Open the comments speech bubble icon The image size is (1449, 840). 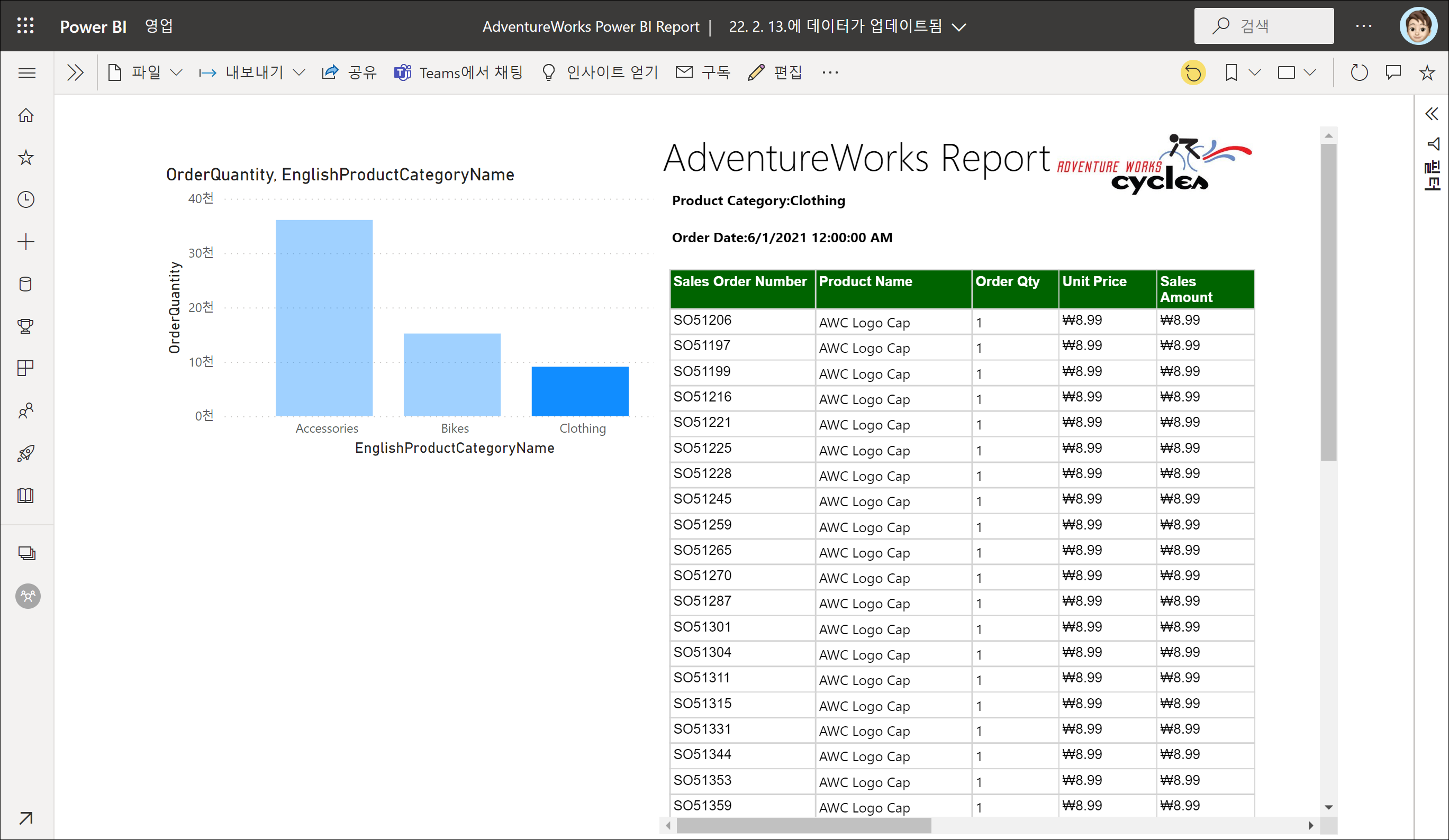coord(1393,73)
